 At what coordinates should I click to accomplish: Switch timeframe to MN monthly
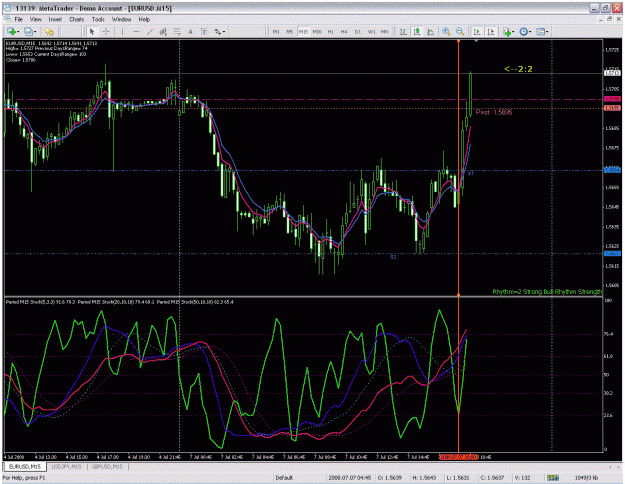coord(384,31)
